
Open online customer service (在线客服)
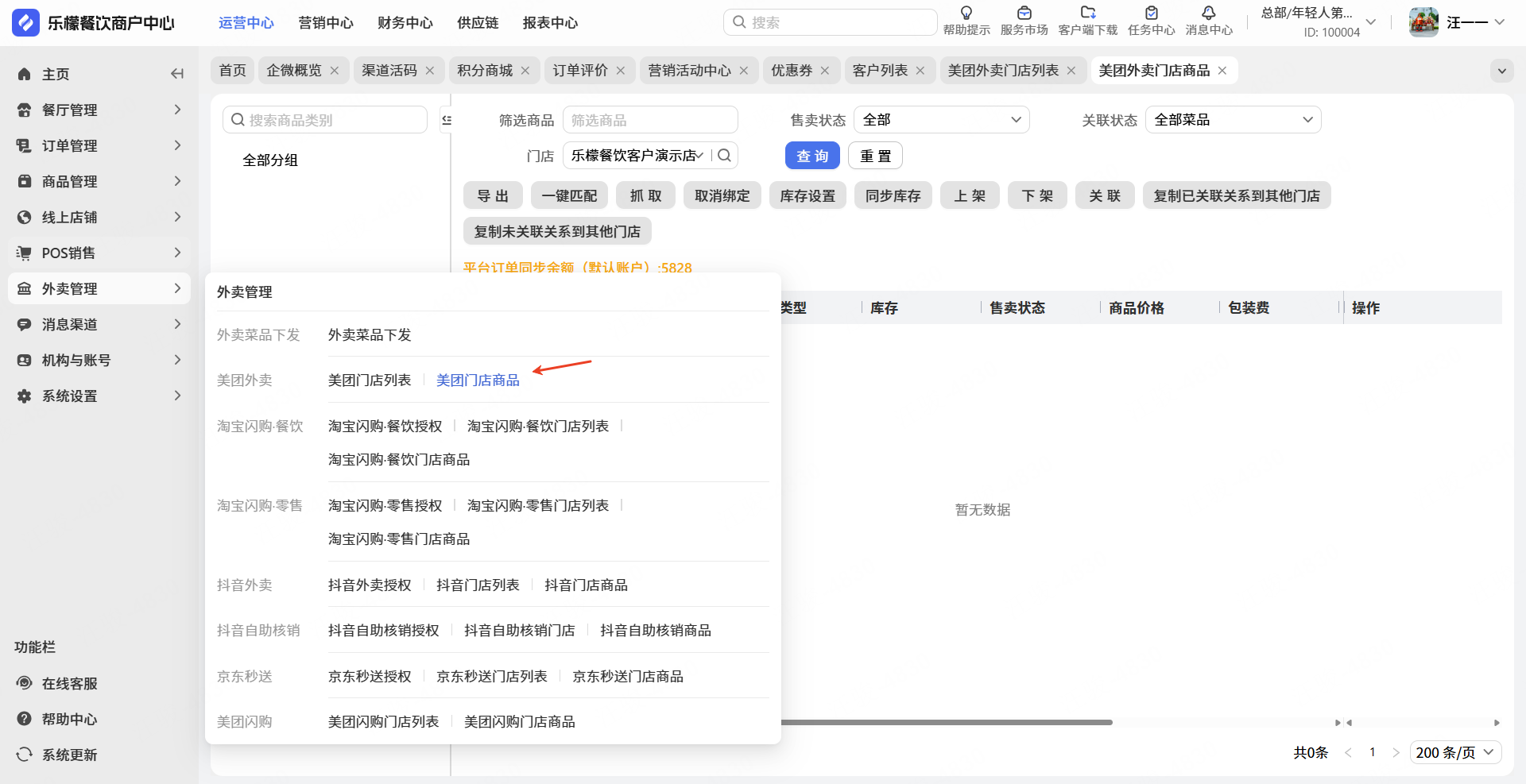(x=69, y=683)
